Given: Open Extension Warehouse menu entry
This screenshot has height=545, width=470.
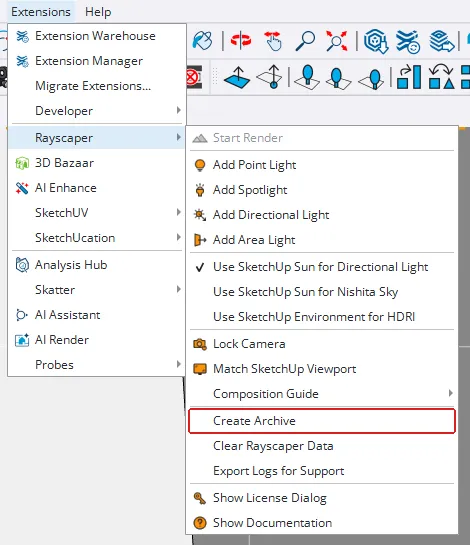Looking at the screenshot, I should 97,36.
